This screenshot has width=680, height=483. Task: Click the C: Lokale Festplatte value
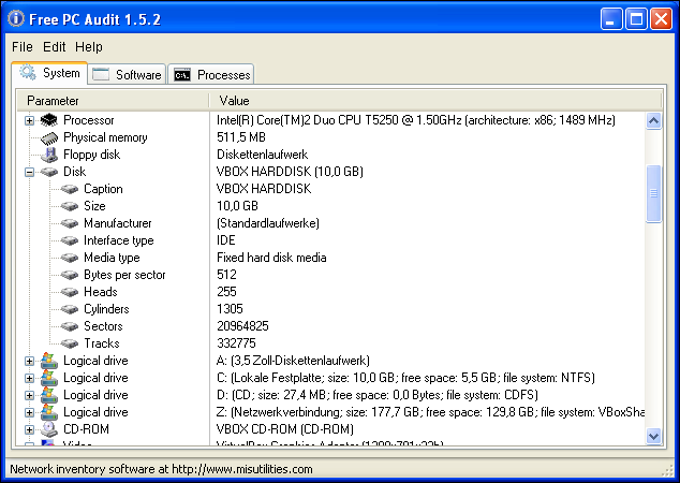coord(405,378)
